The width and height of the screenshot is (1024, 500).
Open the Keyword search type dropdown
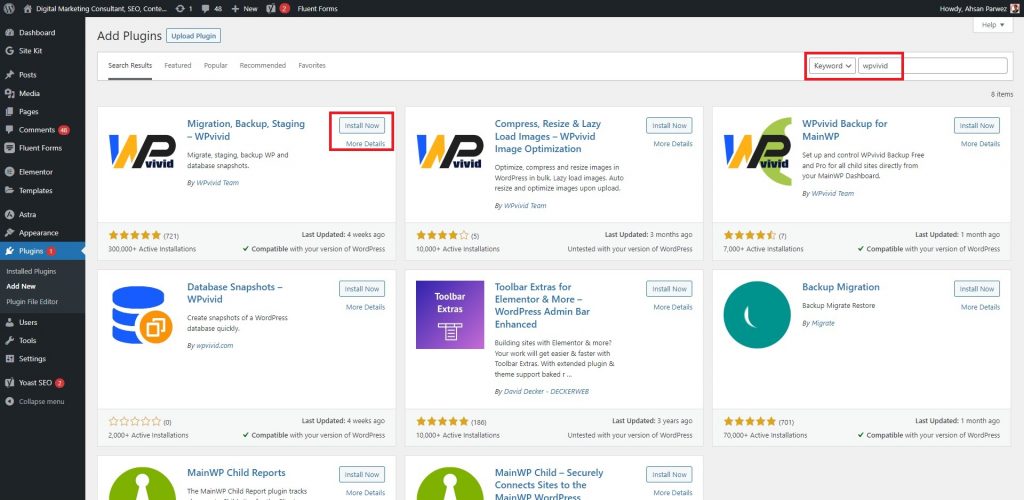pyautogui.click(x=832, y=66)
